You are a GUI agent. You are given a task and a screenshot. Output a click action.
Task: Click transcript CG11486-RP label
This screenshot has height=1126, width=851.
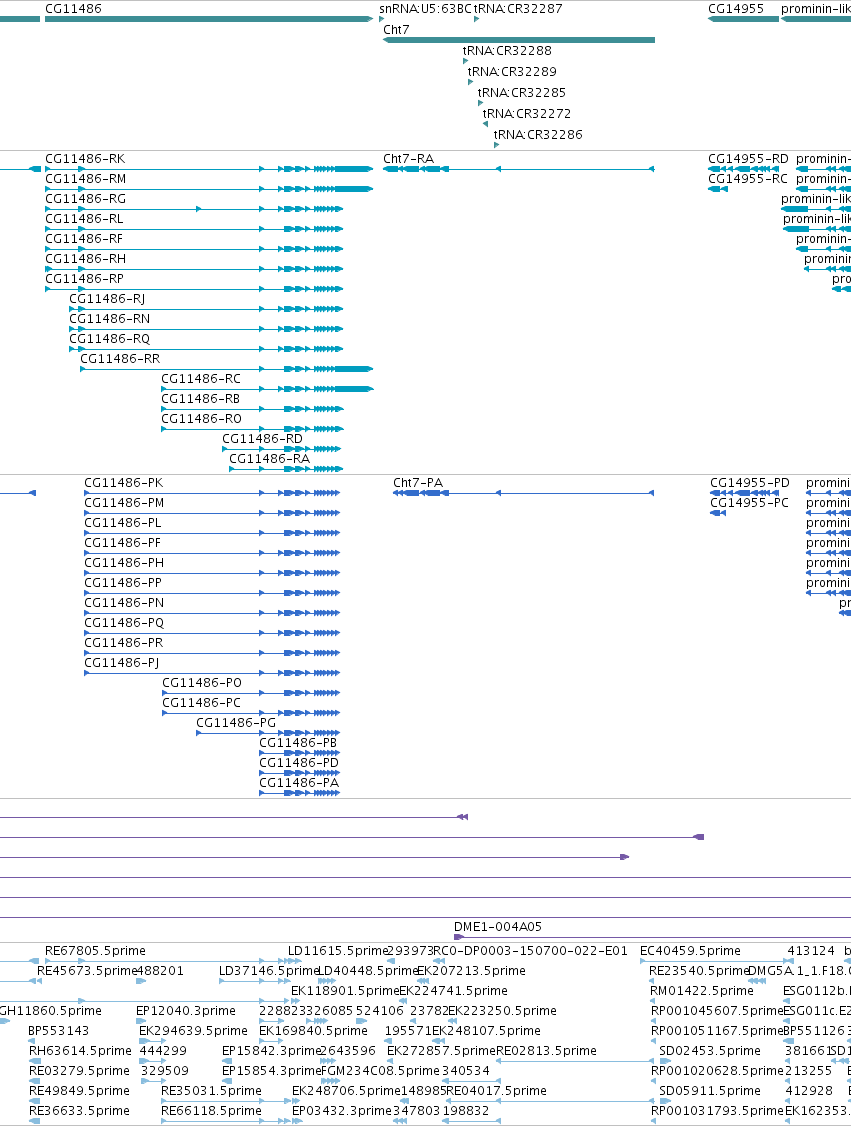(84, 279)
